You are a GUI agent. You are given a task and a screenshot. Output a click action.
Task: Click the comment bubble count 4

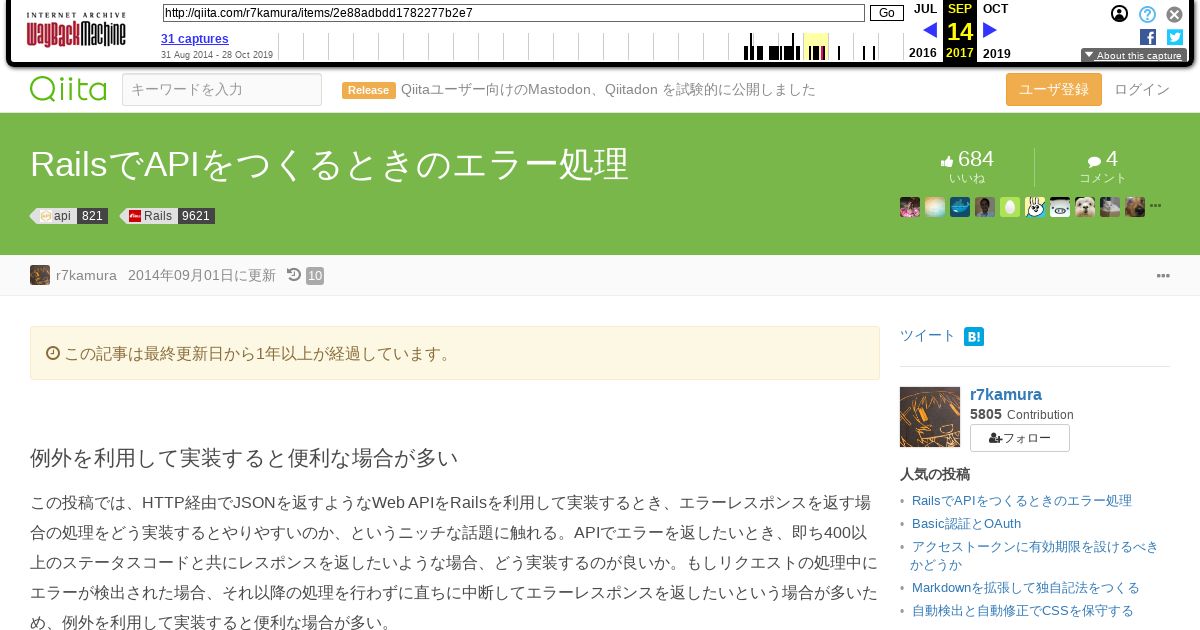pyautogui.click(x=1103, y=159)
